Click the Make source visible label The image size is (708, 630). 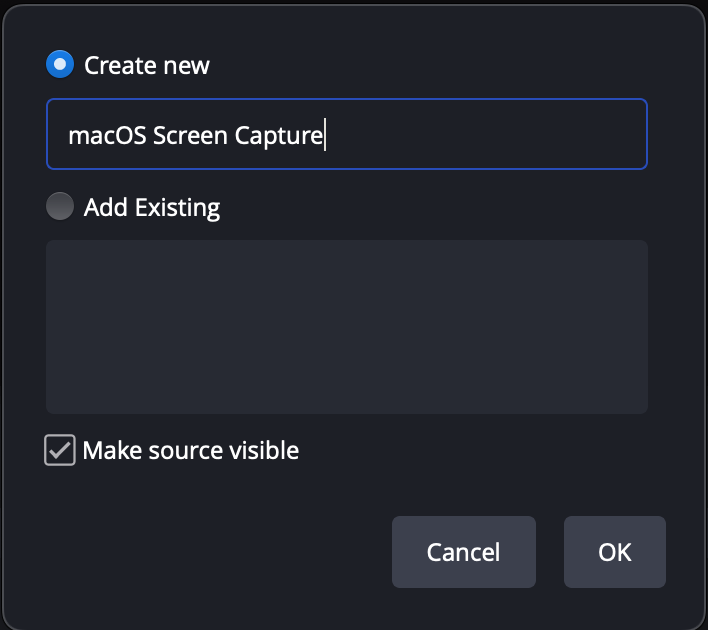(x=191, y=450)
